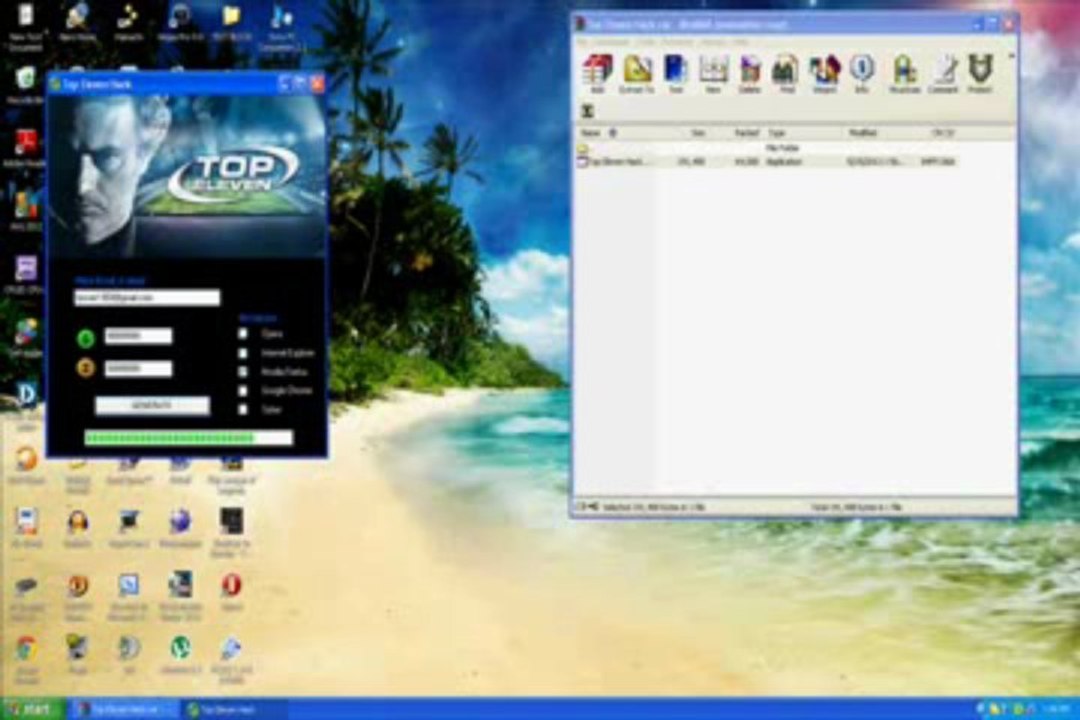Click the Find icon in WinRAR toolbar
The width and height of the screenshot is (1080, 720).
click(786, 74)
